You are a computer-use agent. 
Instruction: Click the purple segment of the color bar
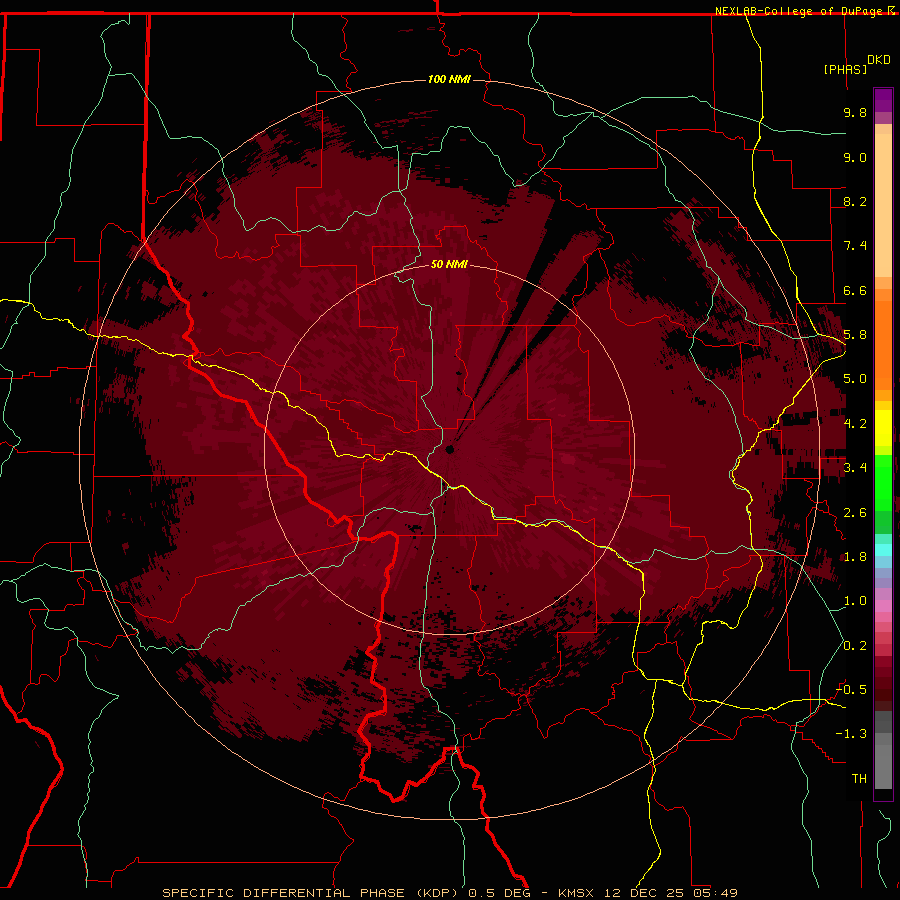[x=883, y=100]
